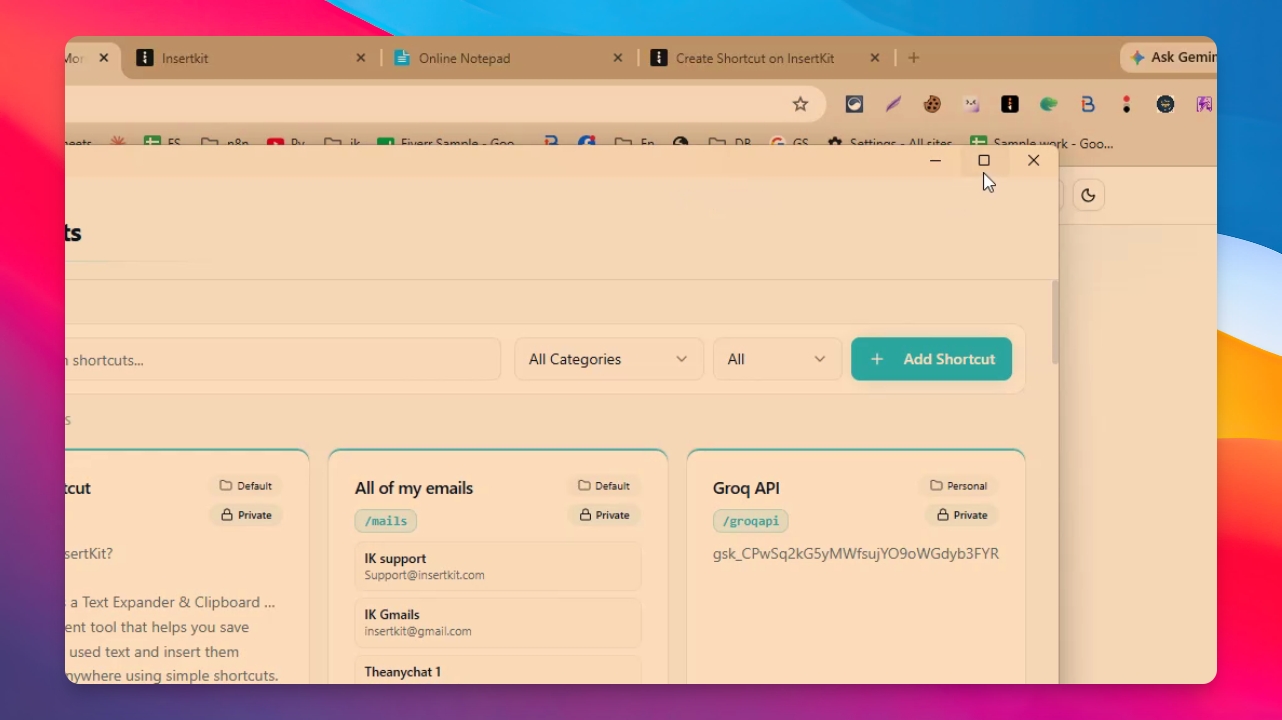The image size is (1282, 720).
Task: Close the partially visible leftmost browser tab
Action: (x=103, y=58)
